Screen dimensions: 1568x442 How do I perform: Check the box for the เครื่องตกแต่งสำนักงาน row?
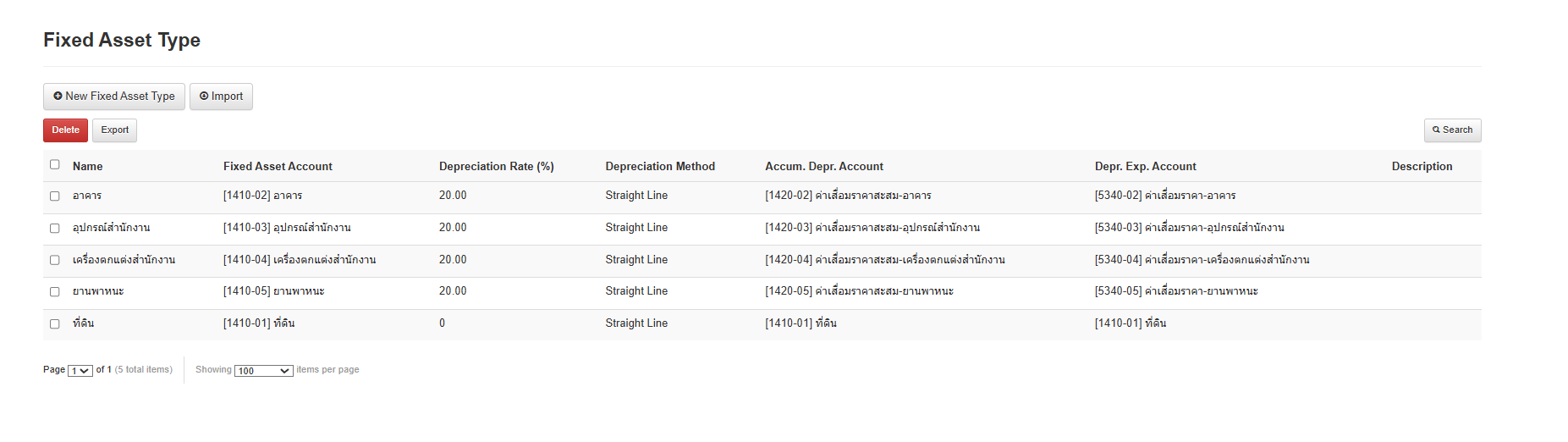click(55, 261)
